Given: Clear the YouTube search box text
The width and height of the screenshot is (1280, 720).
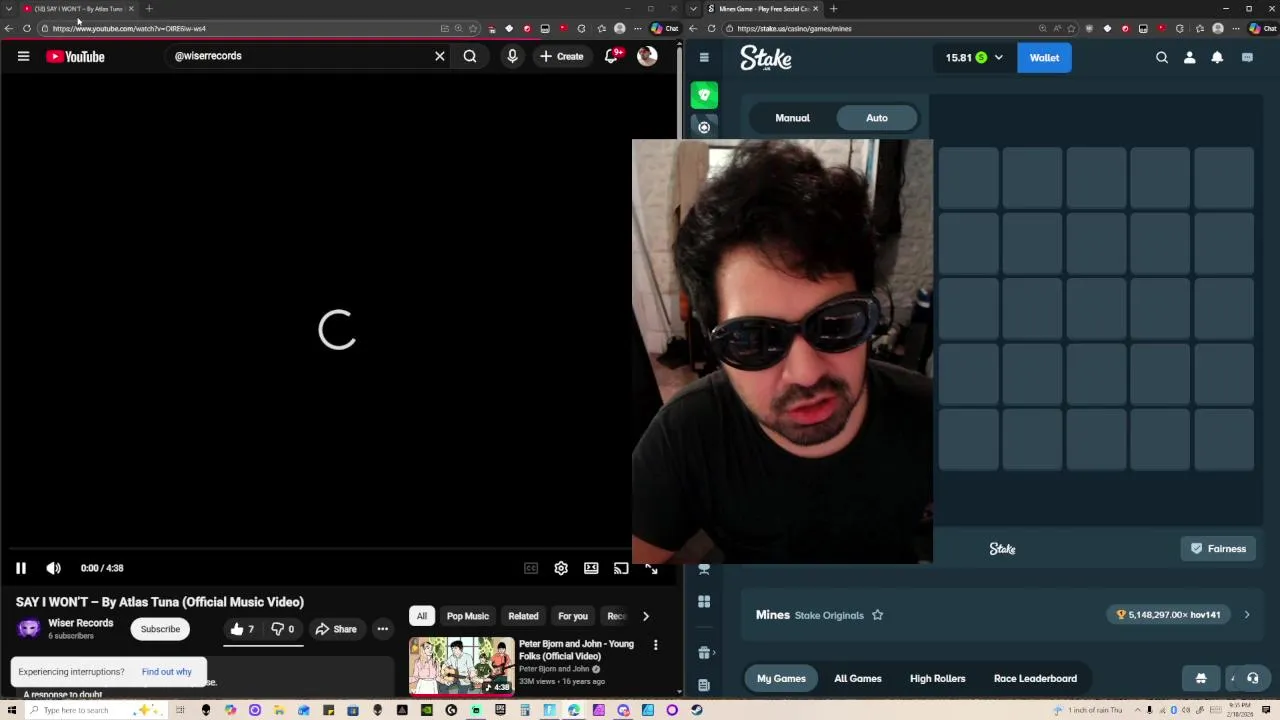Looking at the screenshot, I should (439, 56).
